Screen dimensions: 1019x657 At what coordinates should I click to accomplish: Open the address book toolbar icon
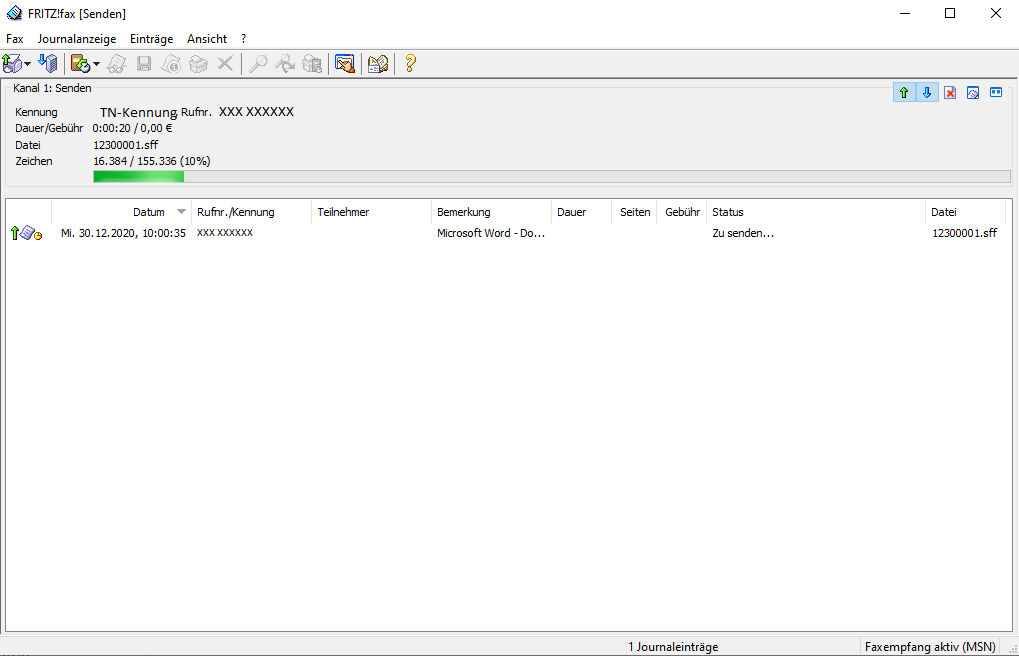click(377, 64)
